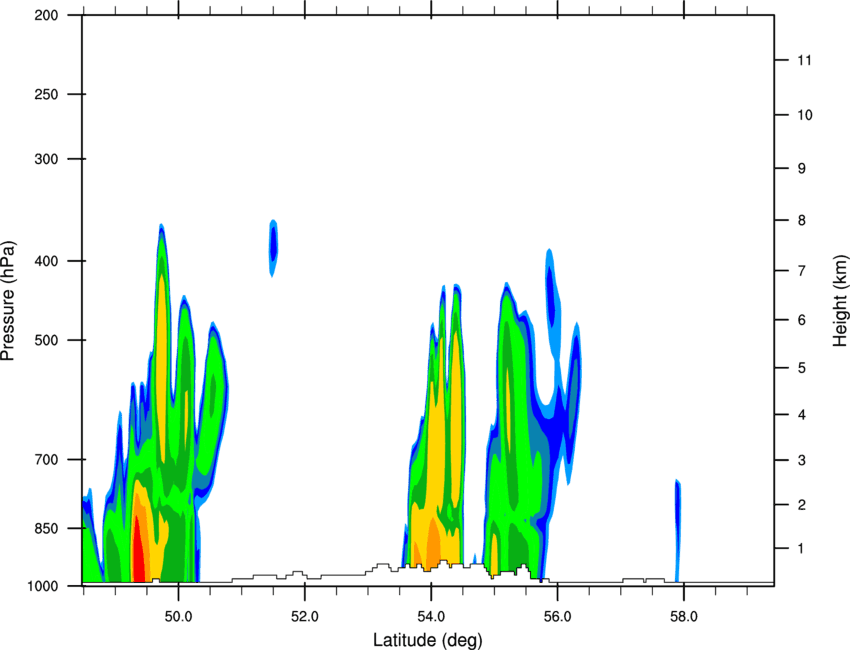
Task: Click the 9 km height label
Action: point(802,169)
